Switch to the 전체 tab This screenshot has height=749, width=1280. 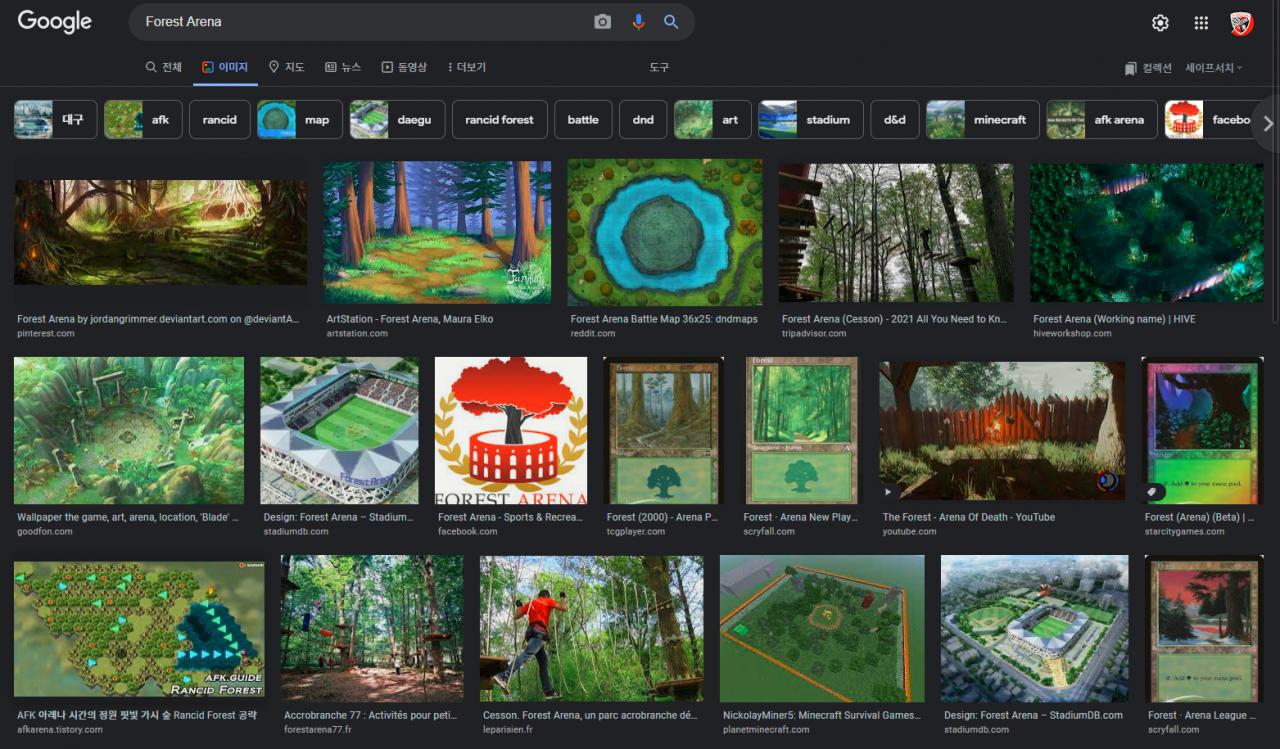coord(164,67)
